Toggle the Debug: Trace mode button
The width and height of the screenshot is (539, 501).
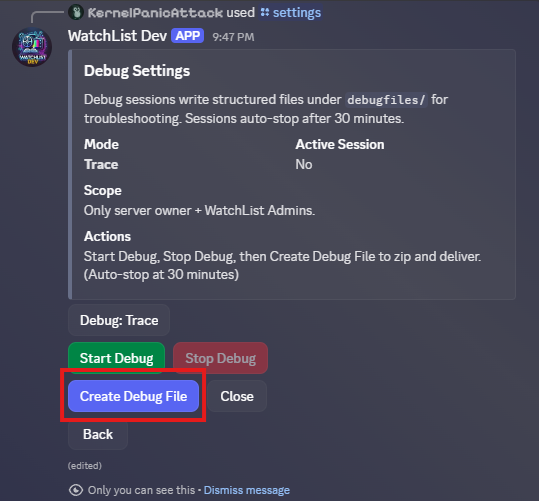click(119, 320)
